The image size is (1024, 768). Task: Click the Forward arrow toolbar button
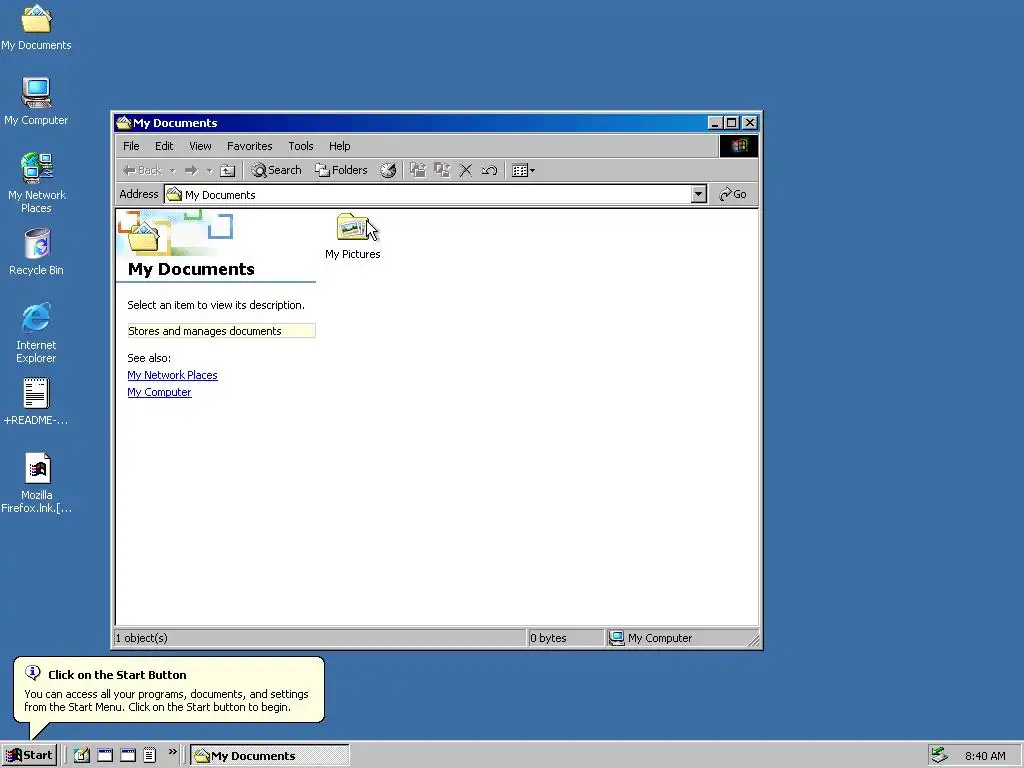(x=191, y=170)
